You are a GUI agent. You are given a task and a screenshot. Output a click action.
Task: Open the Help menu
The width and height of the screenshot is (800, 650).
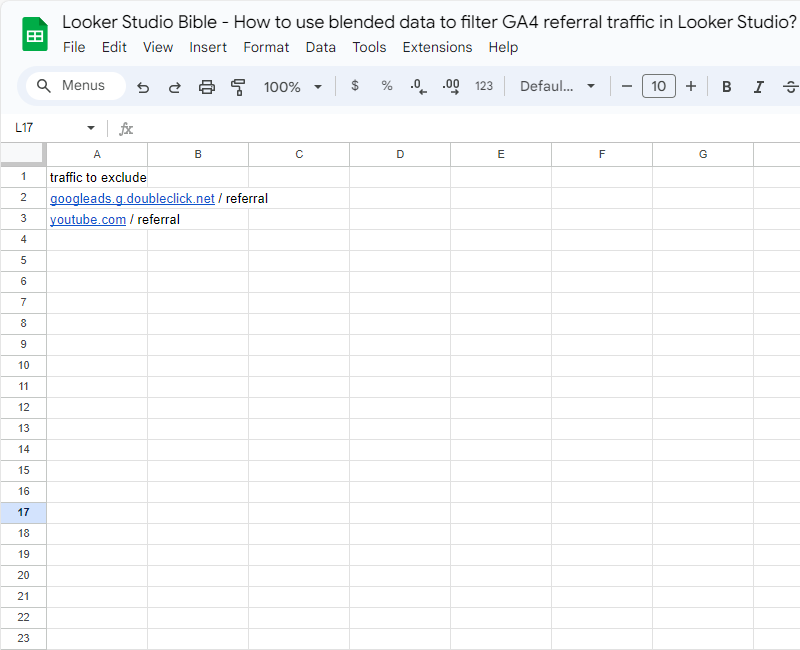[503, 47]
